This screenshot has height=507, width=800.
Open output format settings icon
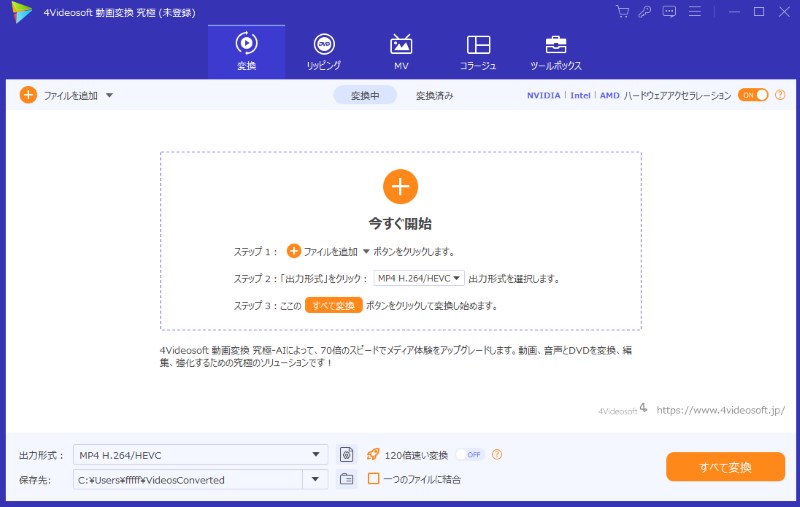(346, 454)
